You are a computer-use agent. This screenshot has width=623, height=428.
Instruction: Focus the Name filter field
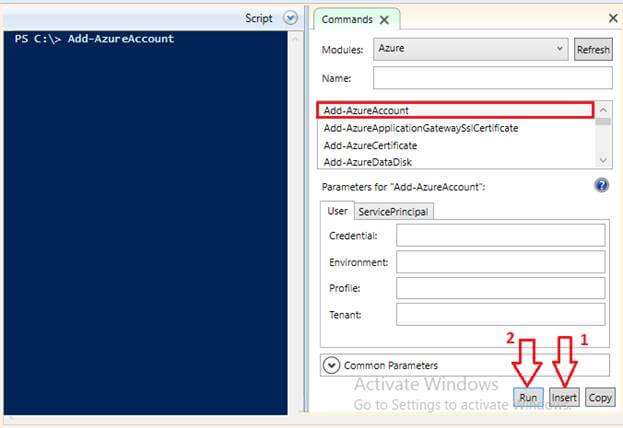493,78
